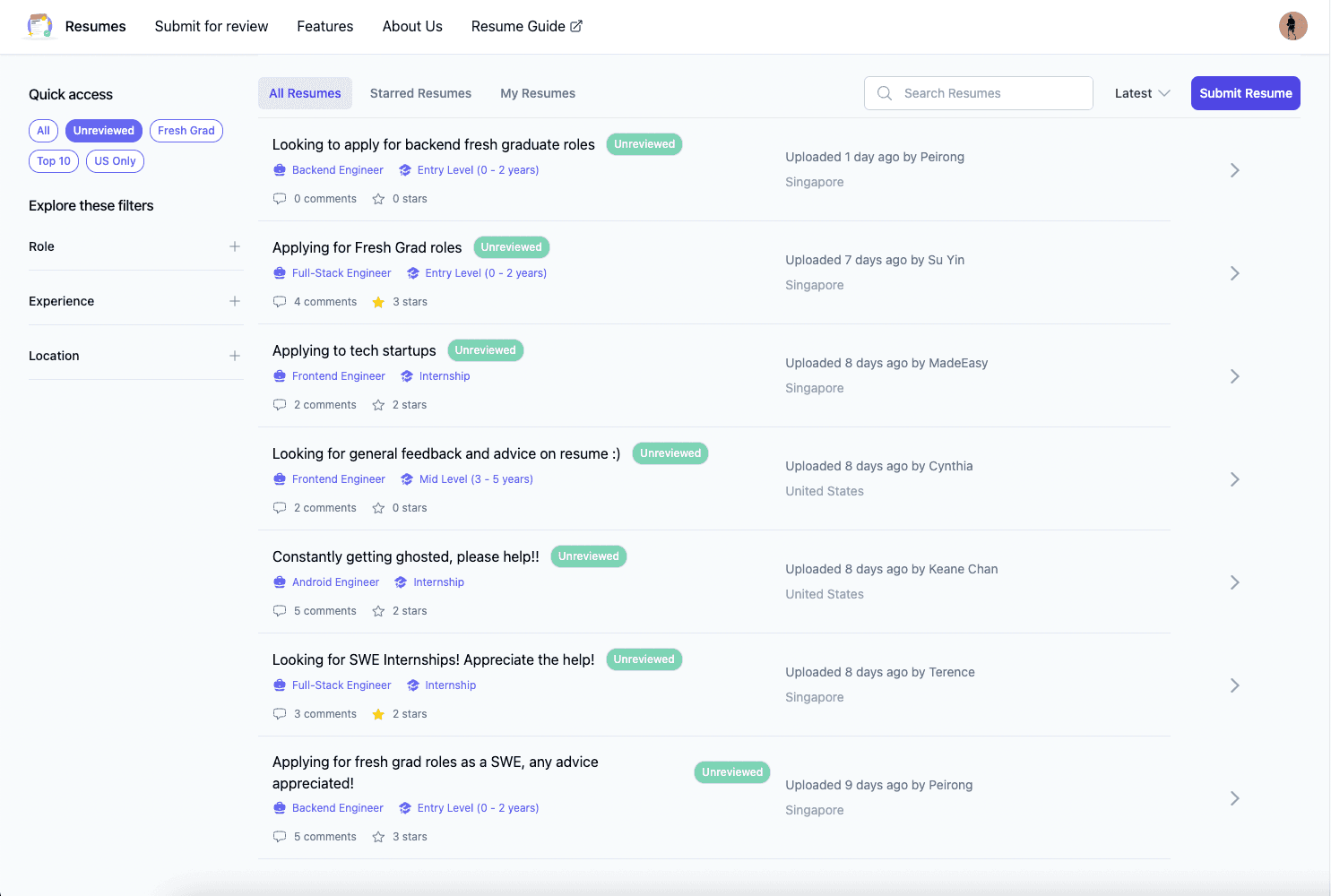This screenshot has width=1331, height=896.
Task: Expand the Role filter section
Action: (235, 246)
